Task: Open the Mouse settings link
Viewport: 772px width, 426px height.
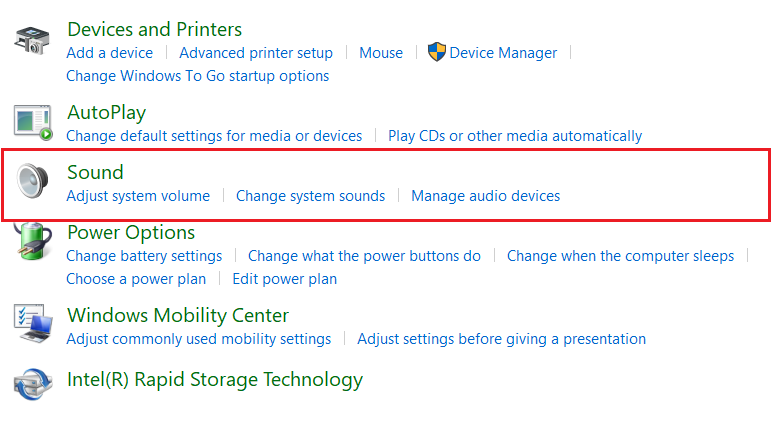Action: 381,53
